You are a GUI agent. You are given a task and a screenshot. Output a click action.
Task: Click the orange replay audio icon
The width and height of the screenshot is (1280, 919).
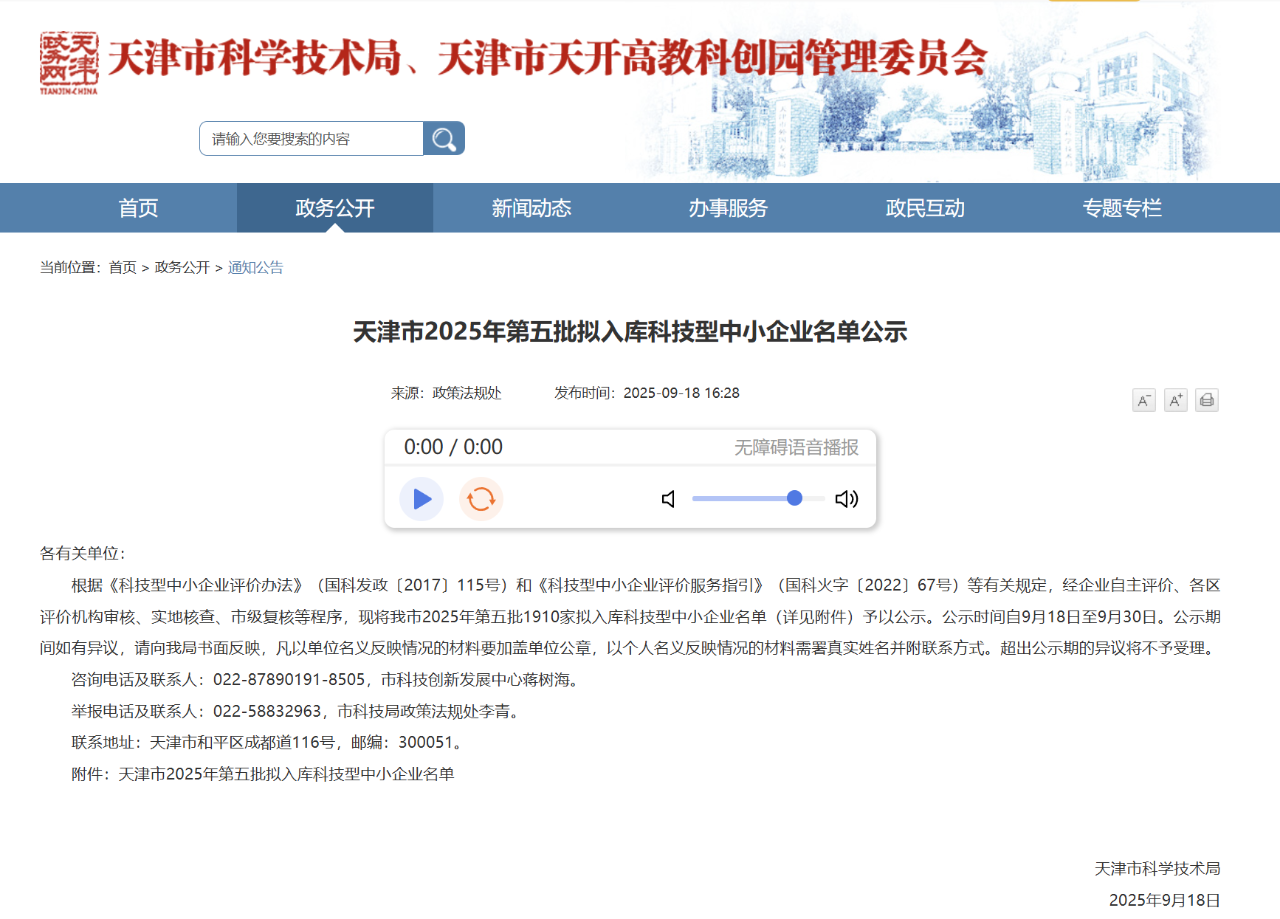[x=481, y=499]
